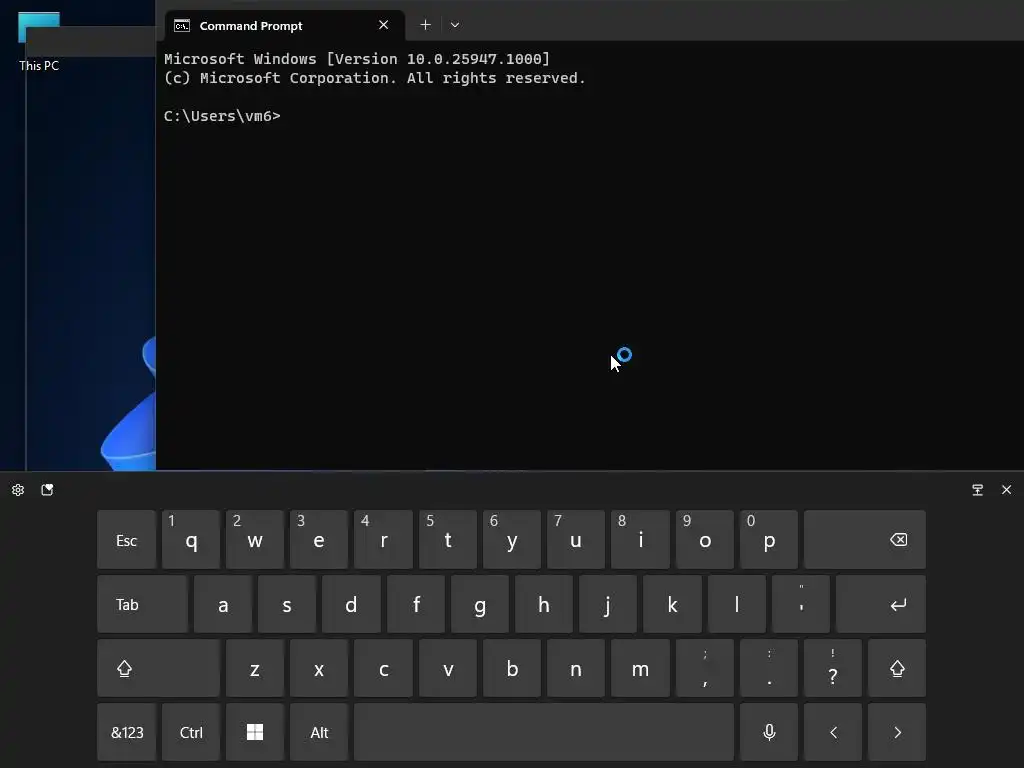Close the Command Prompt tab
The image size is (1024, 768).
pos(383,25)
